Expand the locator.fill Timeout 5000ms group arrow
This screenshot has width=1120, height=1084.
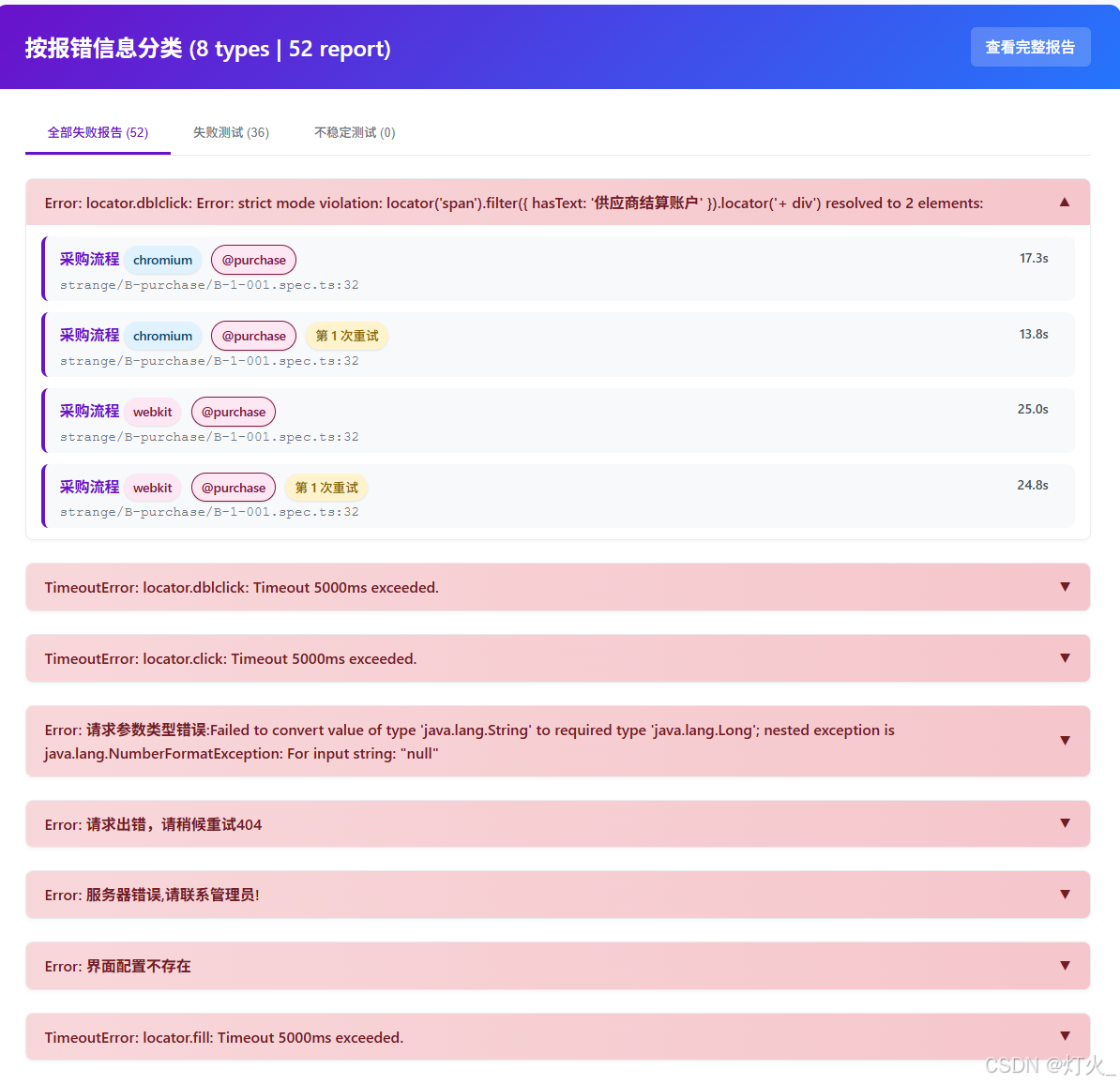1065,1036
